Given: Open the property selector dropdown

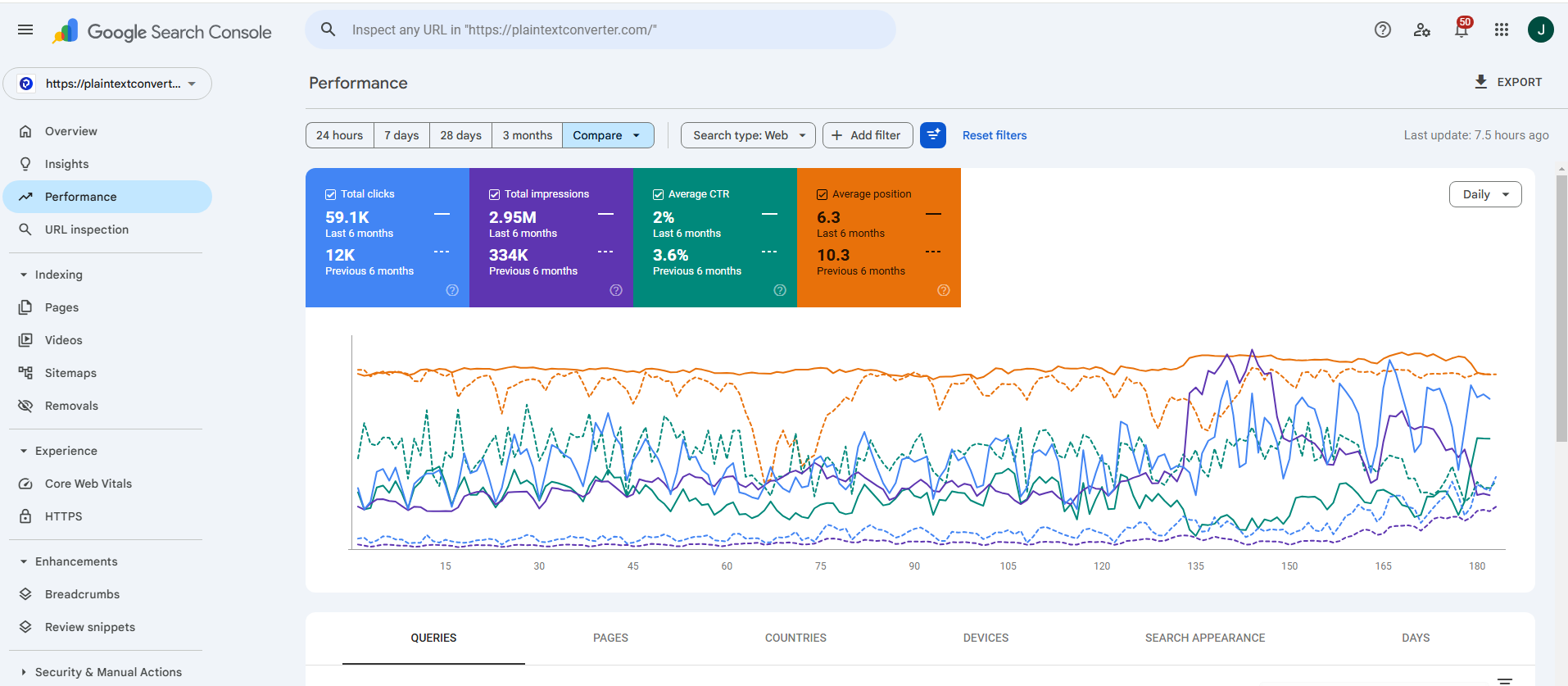Looking at the screenshot, I should coord(107,84).
